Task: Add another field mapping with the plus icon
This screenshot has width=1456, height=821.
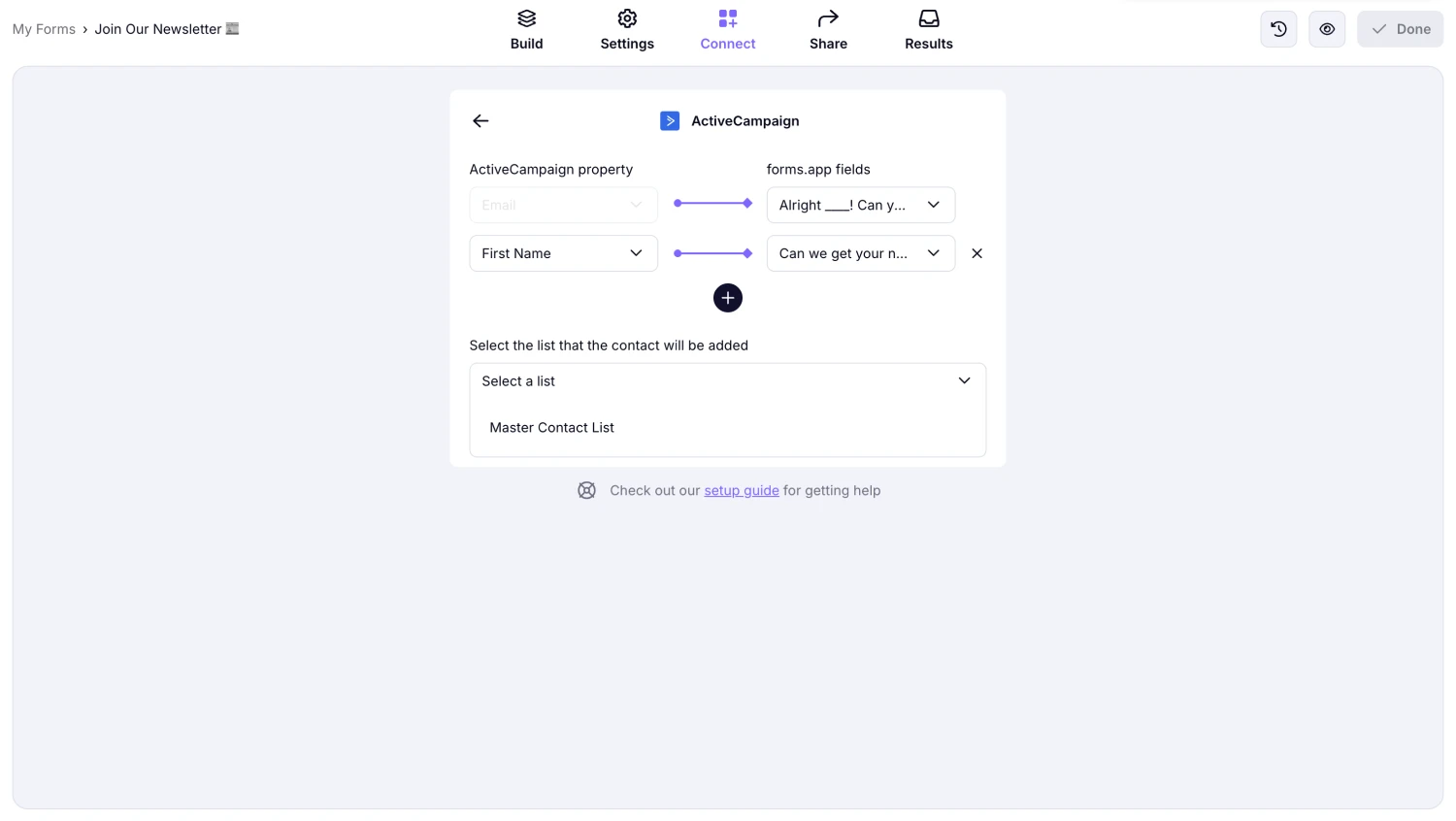Action: (727, 298)
